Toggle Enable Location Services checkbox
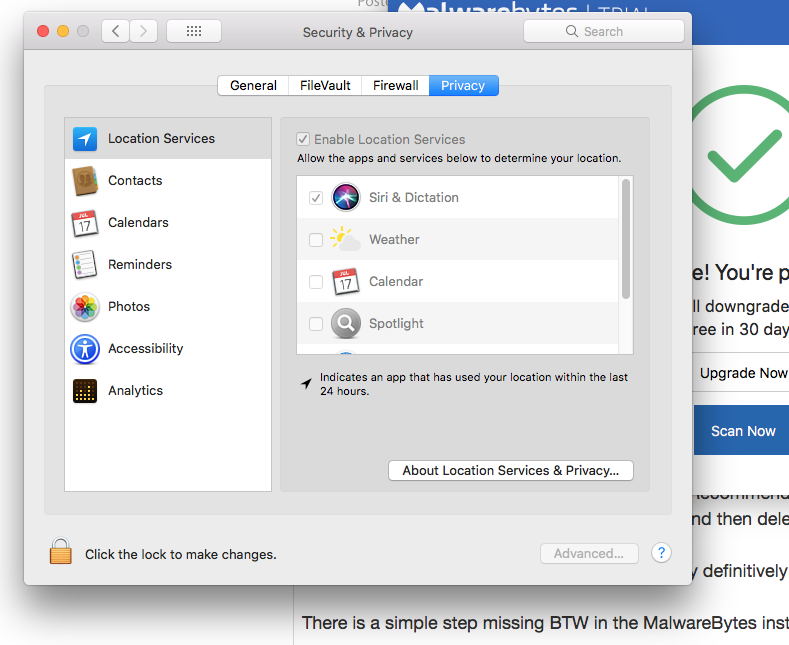789x645 pixels. coord(303,139)
